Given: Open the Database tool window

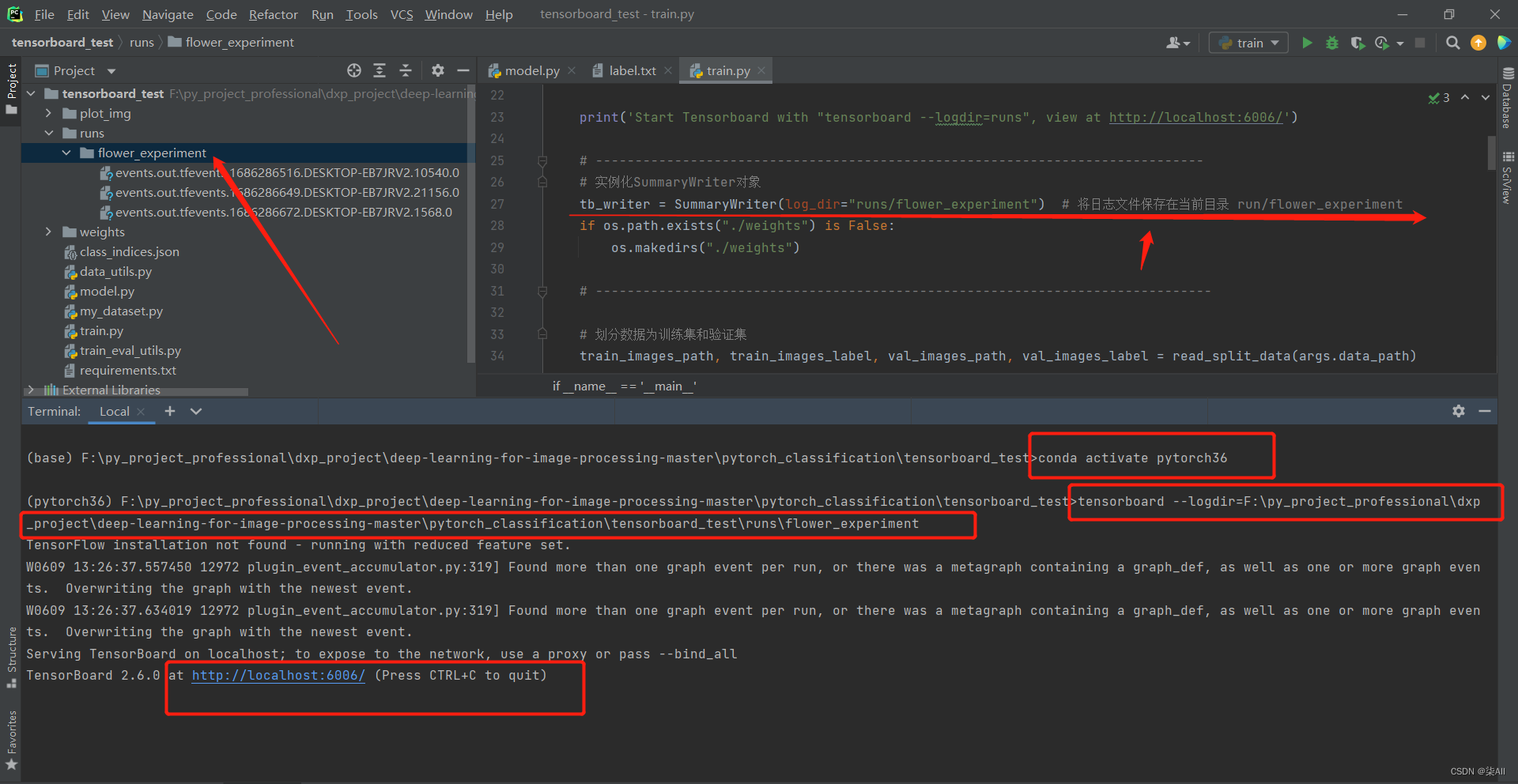Looking at the screenshot, I should click(x=1508, y=97).
